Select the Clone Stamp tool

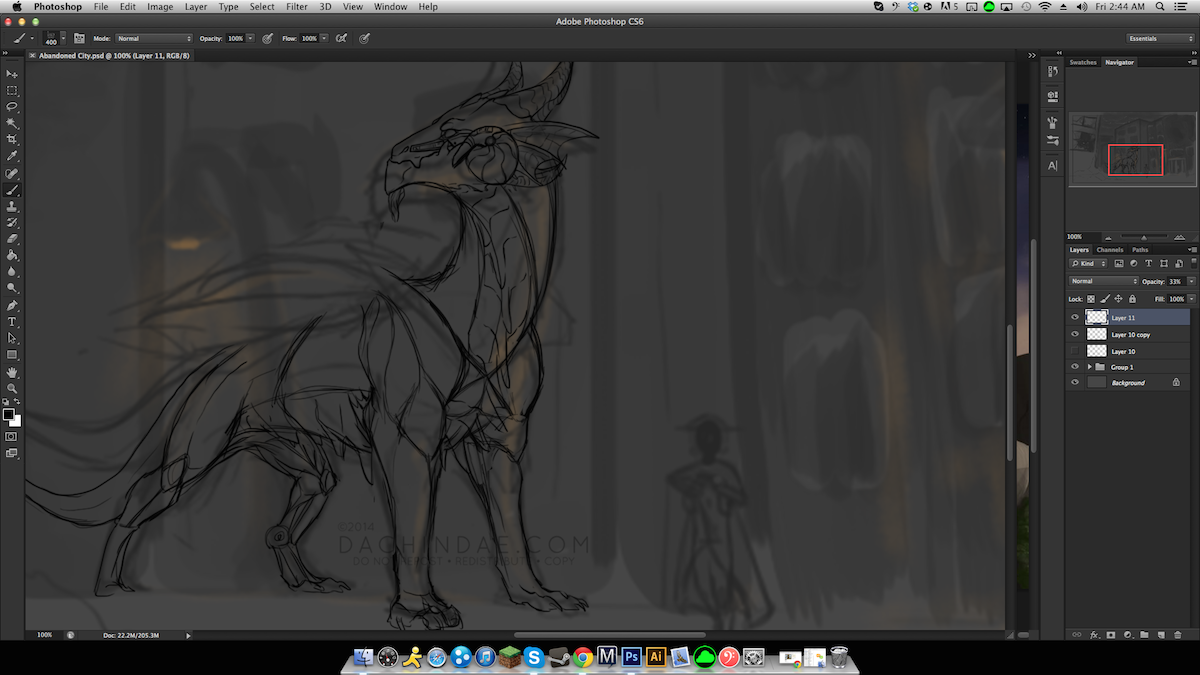pos(12,205)
